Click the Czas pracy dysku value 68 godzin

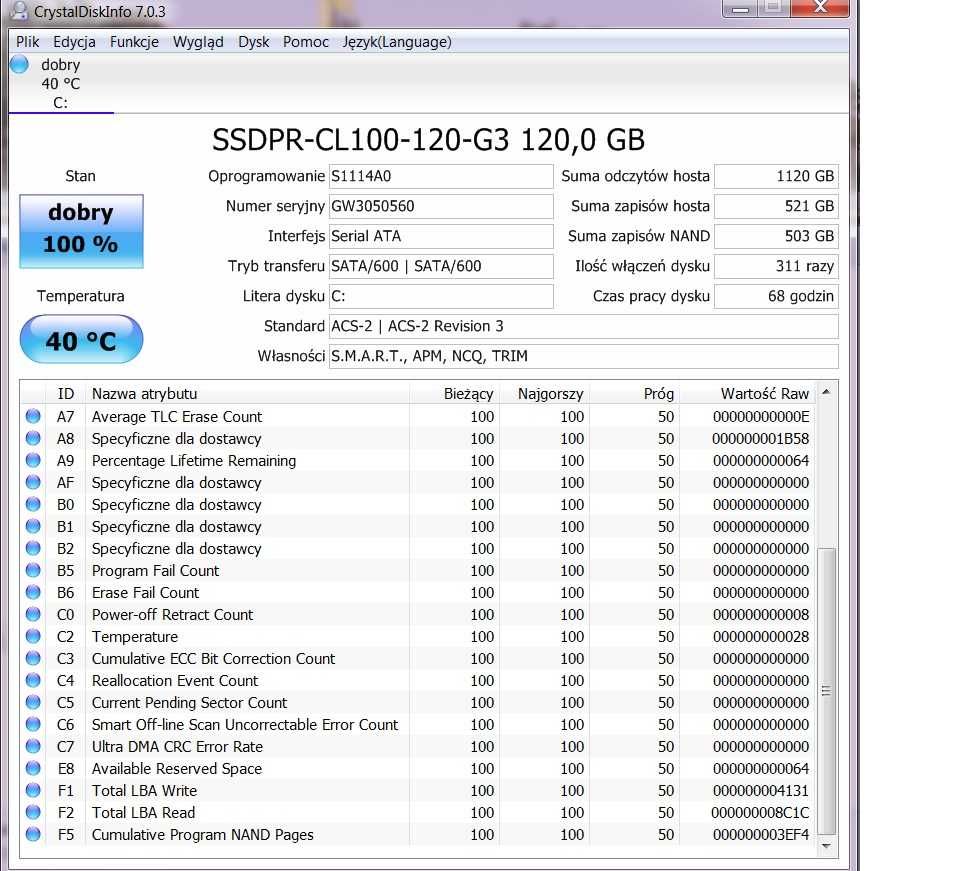coord(776,296)
